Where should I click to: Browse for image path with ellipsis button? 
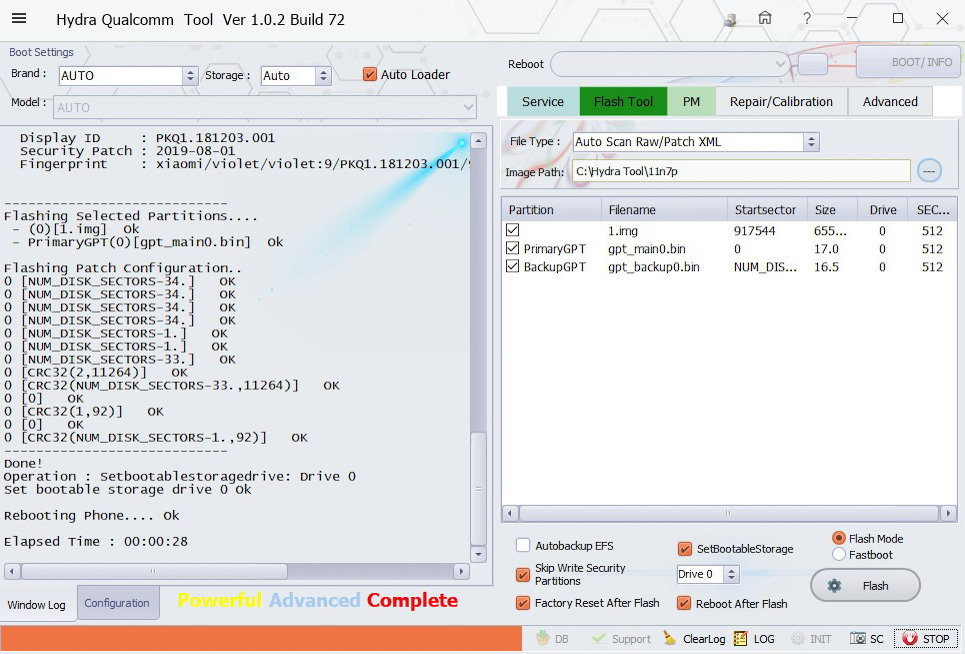tap(929, 170)
